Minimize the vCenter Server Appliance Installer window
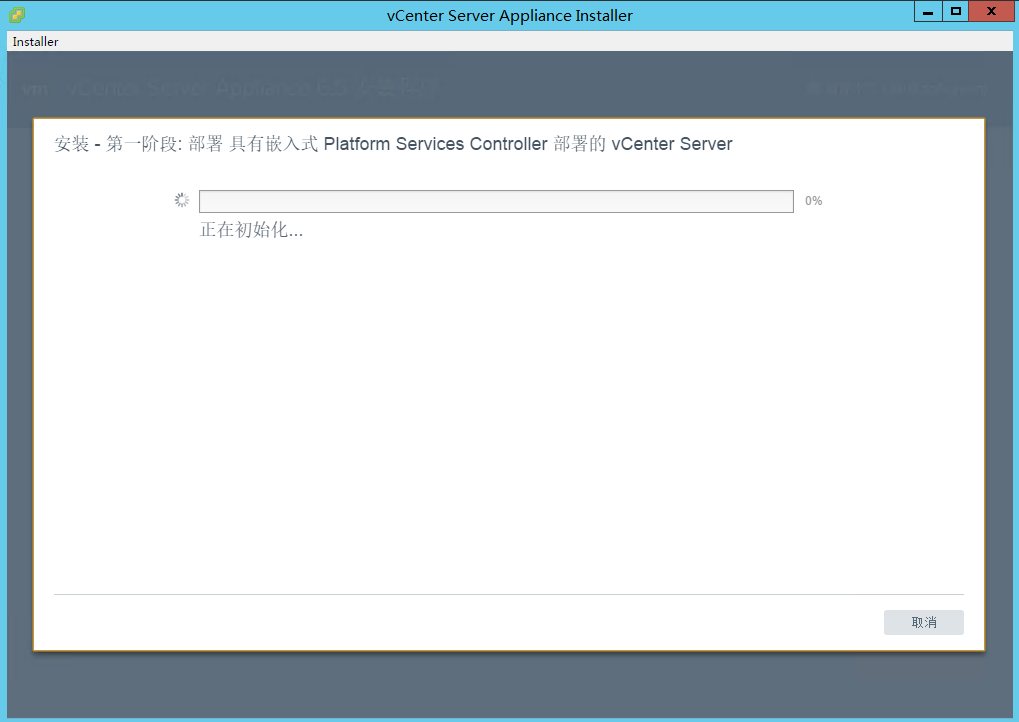The width and height of the screenshot is (1019, 722). click(x=928, y=12)
